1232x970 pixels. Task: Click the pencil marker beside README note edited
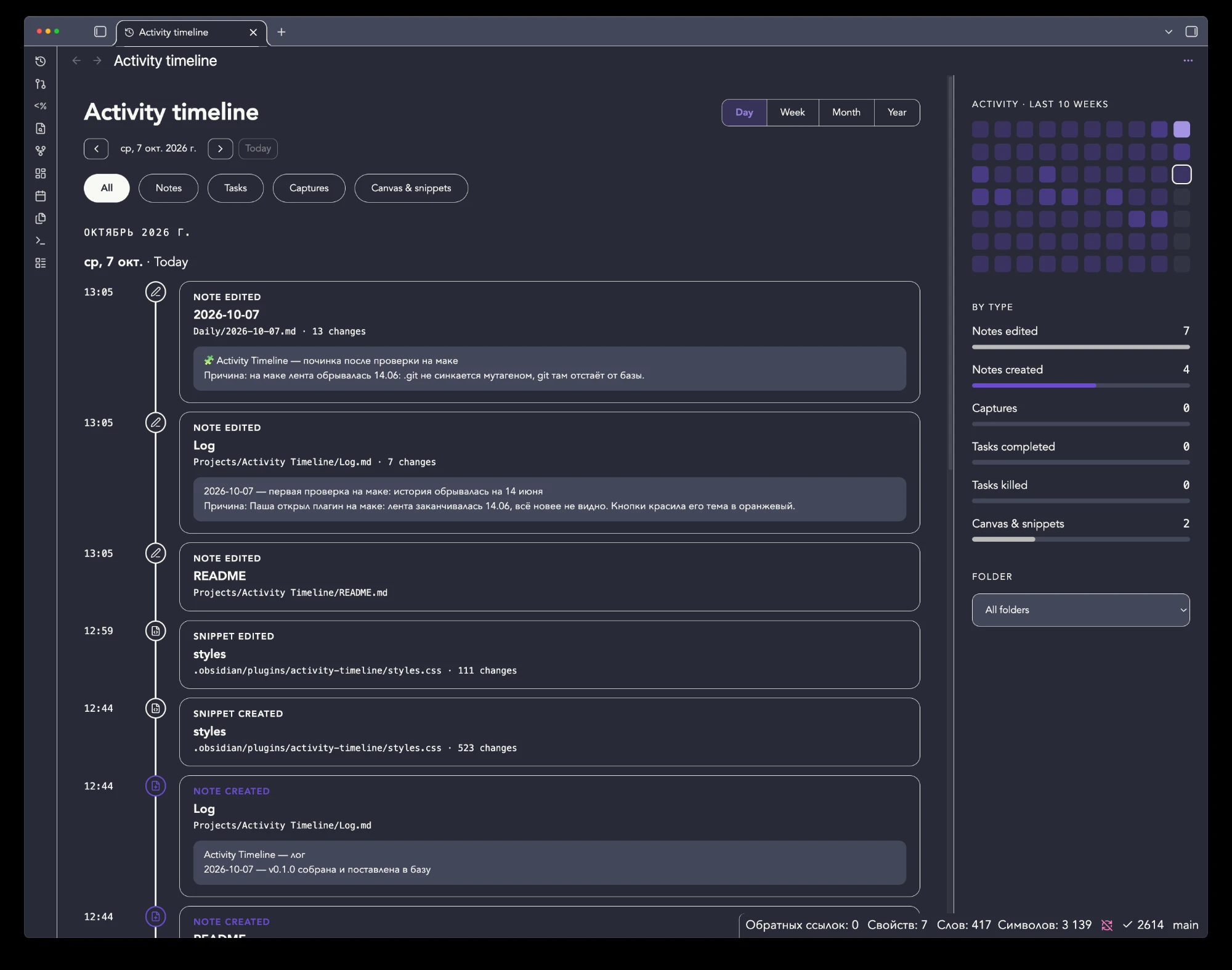tap(156, 553)
